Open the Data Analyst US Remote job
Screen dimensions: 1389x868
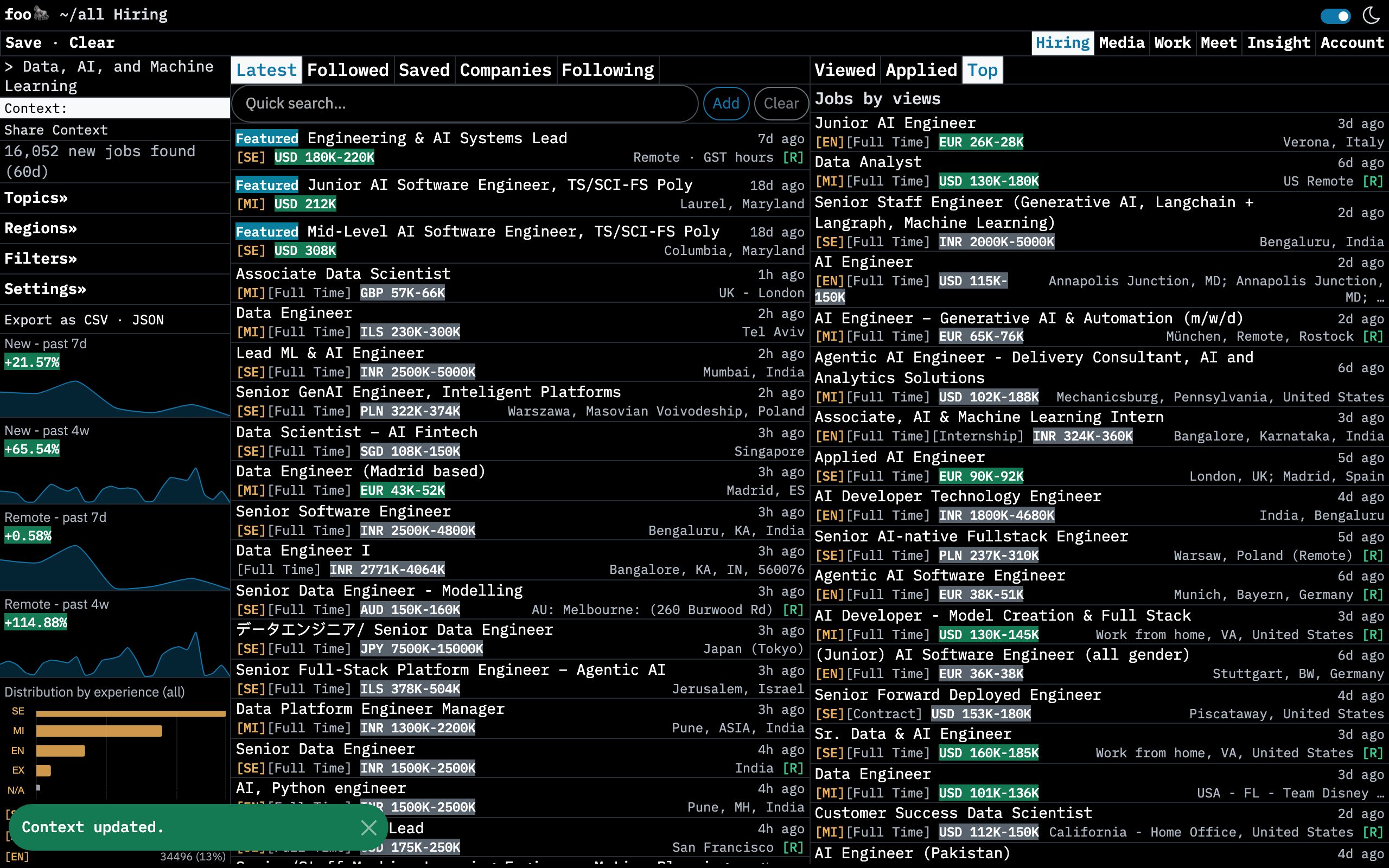point(1099,171)
